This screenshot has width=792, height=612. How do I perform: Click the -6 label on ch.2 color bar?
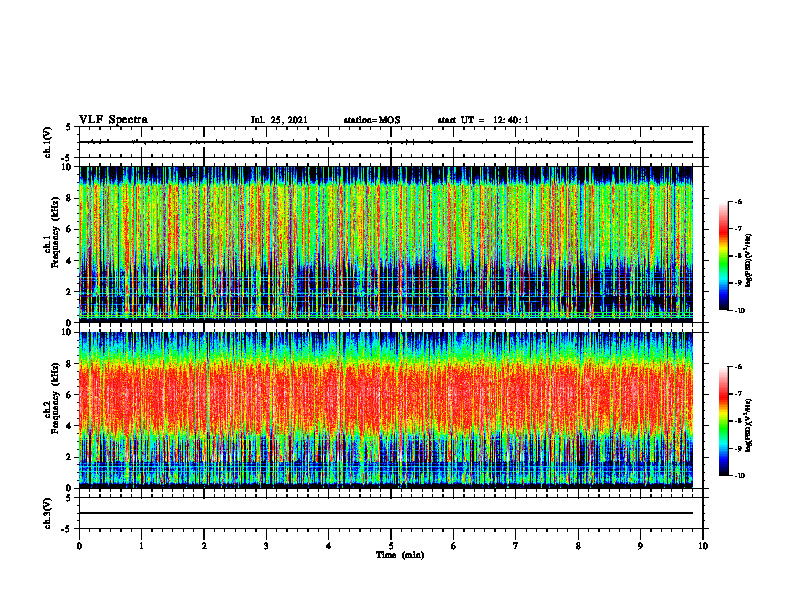pos(738,367)
